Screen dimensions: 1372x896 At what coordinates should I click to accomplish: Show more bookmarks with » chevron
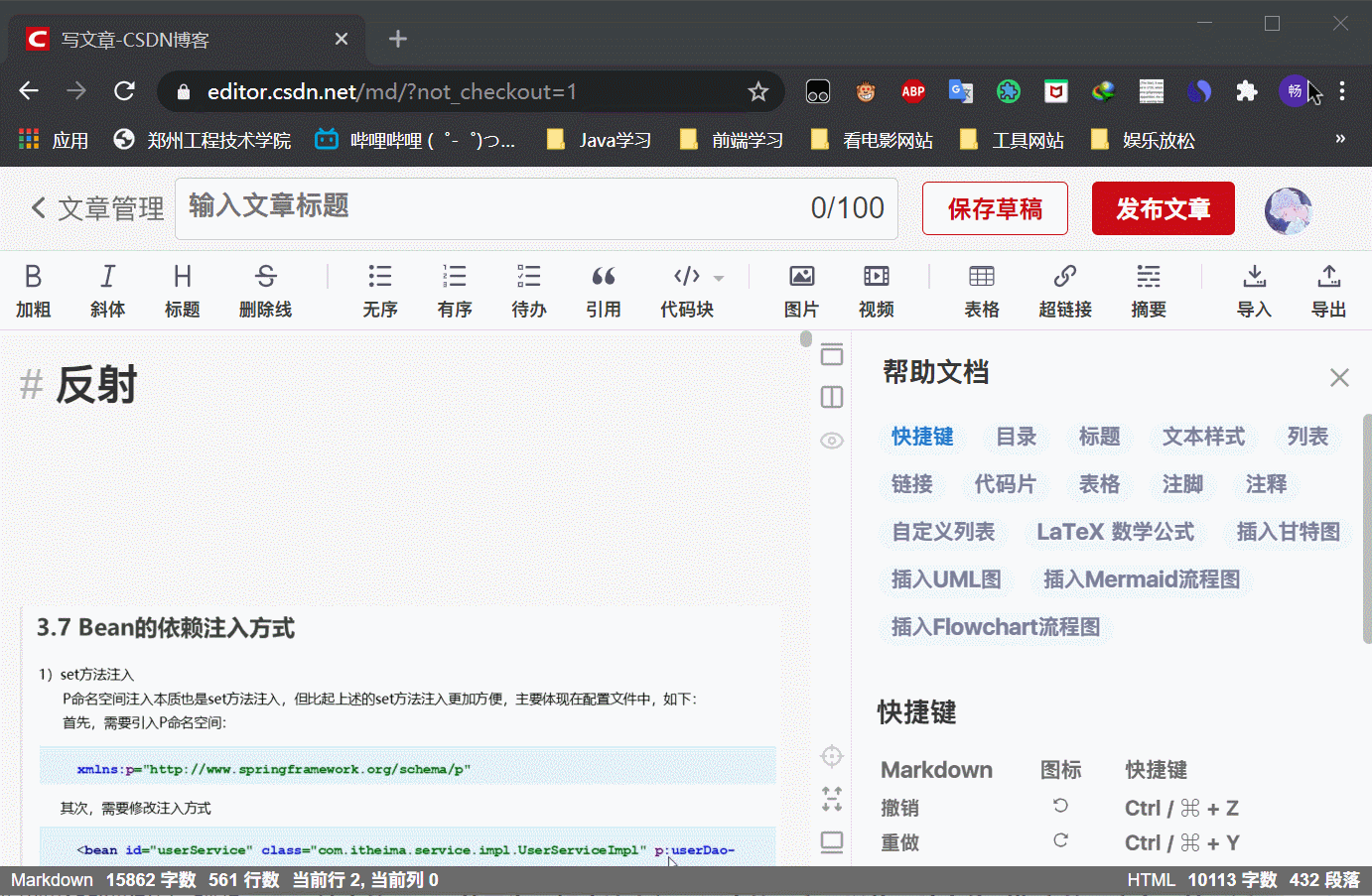point(1340,139)
